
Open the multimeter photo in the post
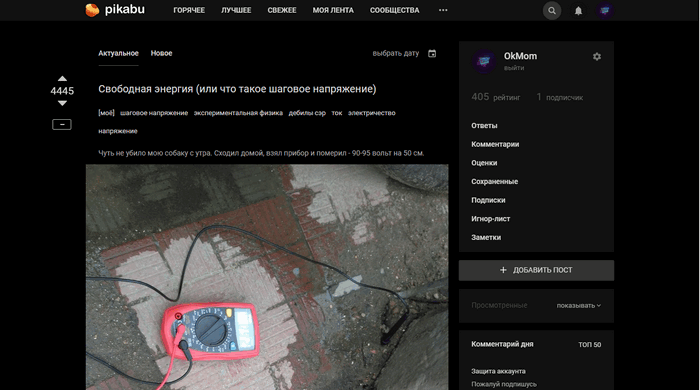(x=267, y=277)
